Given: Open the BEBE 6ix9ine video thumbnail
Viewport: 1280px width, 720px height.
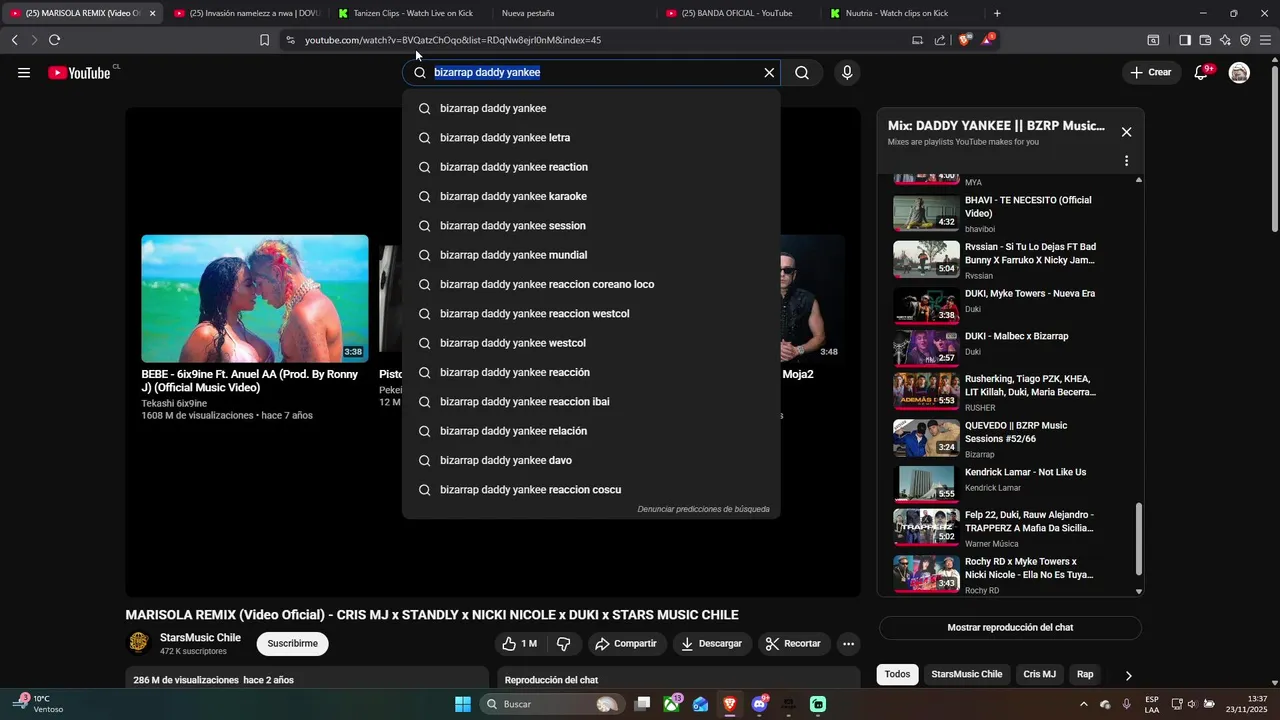Looking at the screenshot, I should [255, 298].
